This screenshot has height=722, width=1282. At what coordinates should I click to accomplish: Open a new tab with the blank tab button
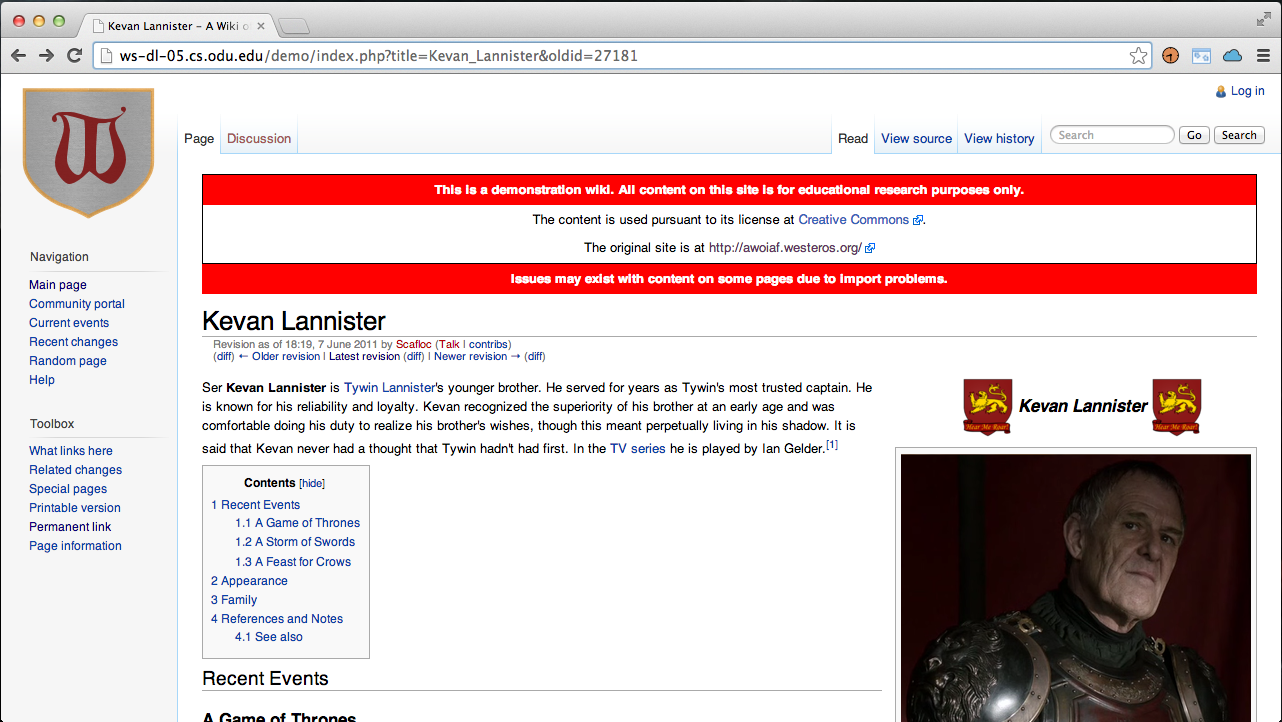[293, 26]
